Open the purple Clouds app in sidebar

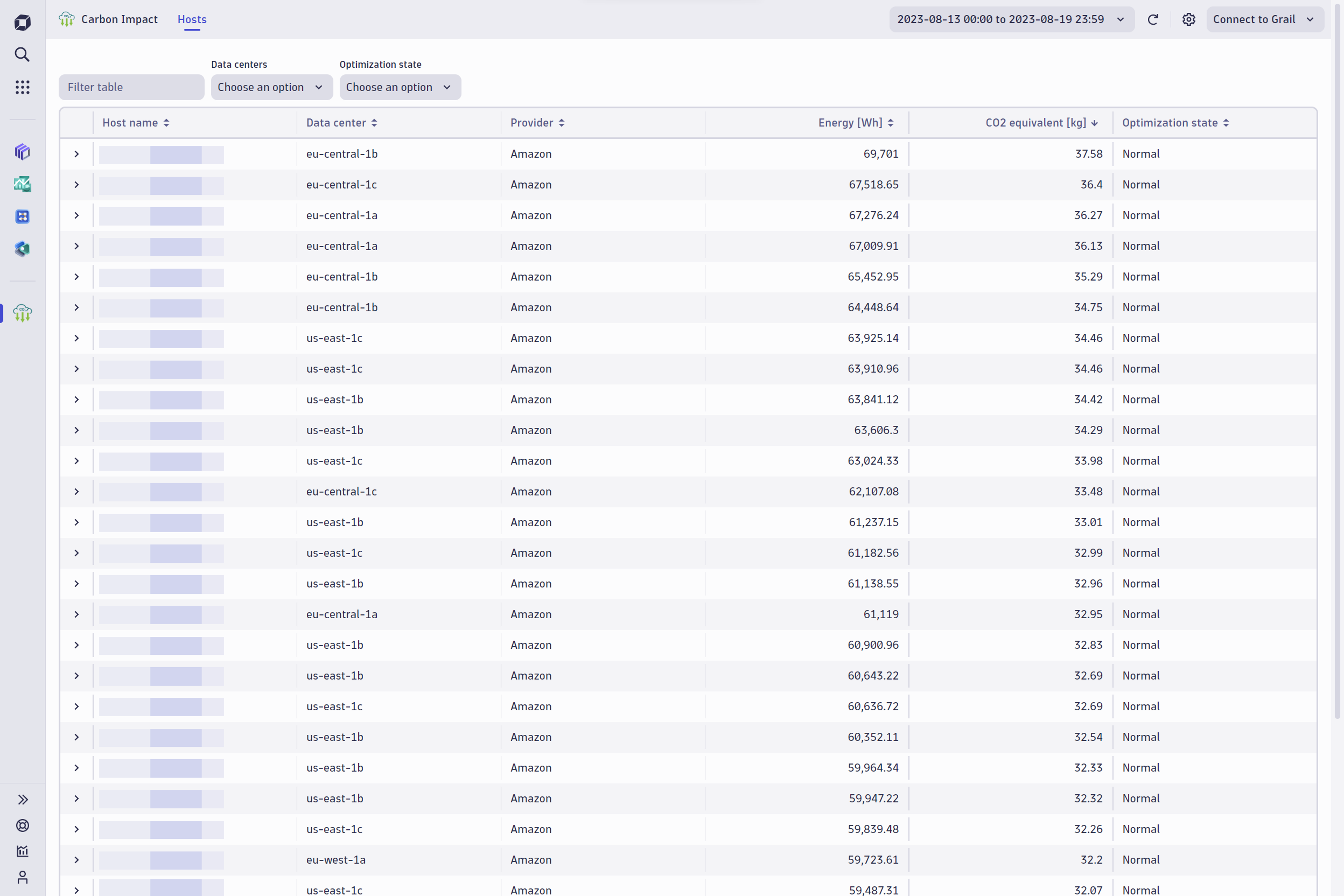pos(22,152)
